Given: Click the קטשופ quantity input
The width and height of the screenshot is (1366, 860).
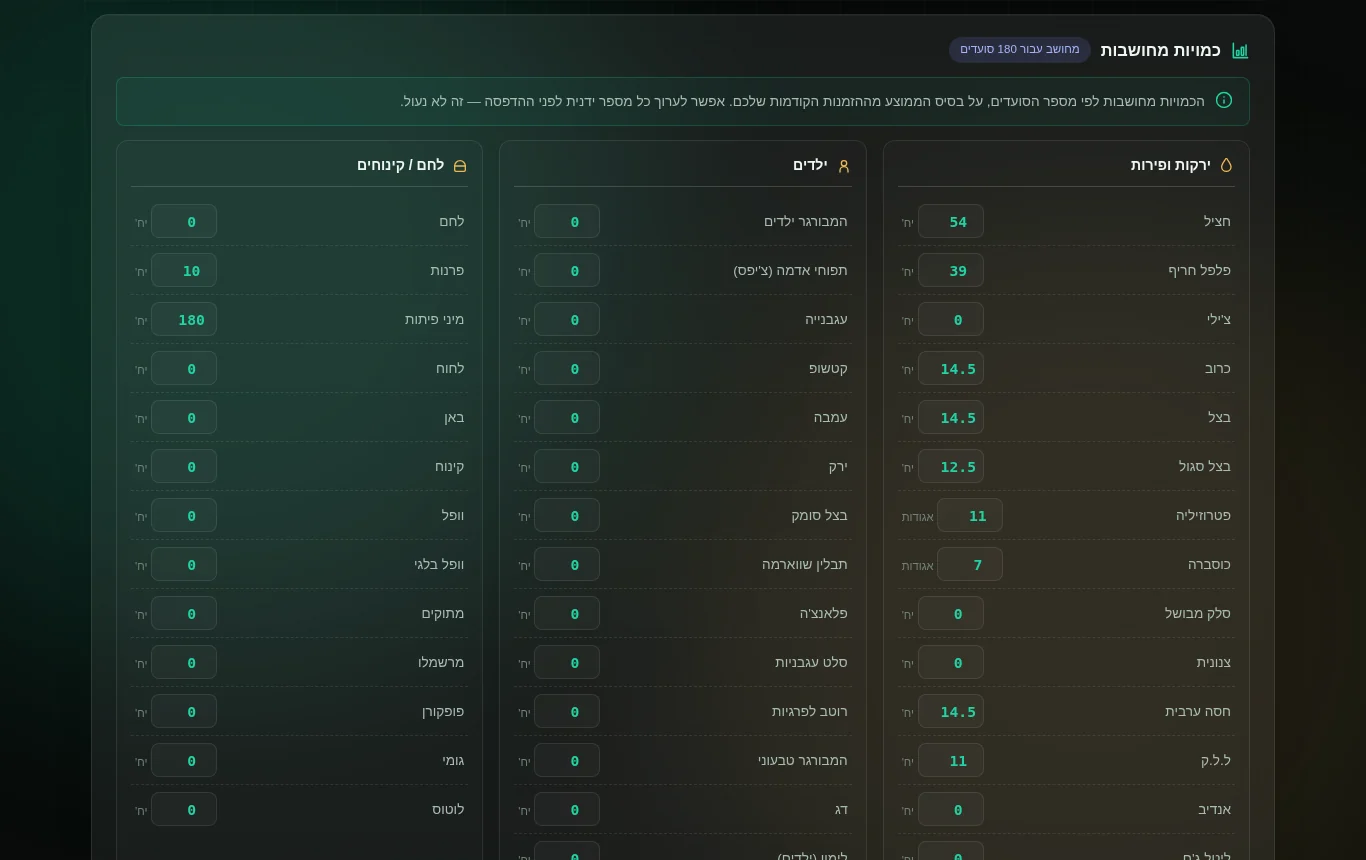Looking at the screenshot, I should [x=567, y=368].
